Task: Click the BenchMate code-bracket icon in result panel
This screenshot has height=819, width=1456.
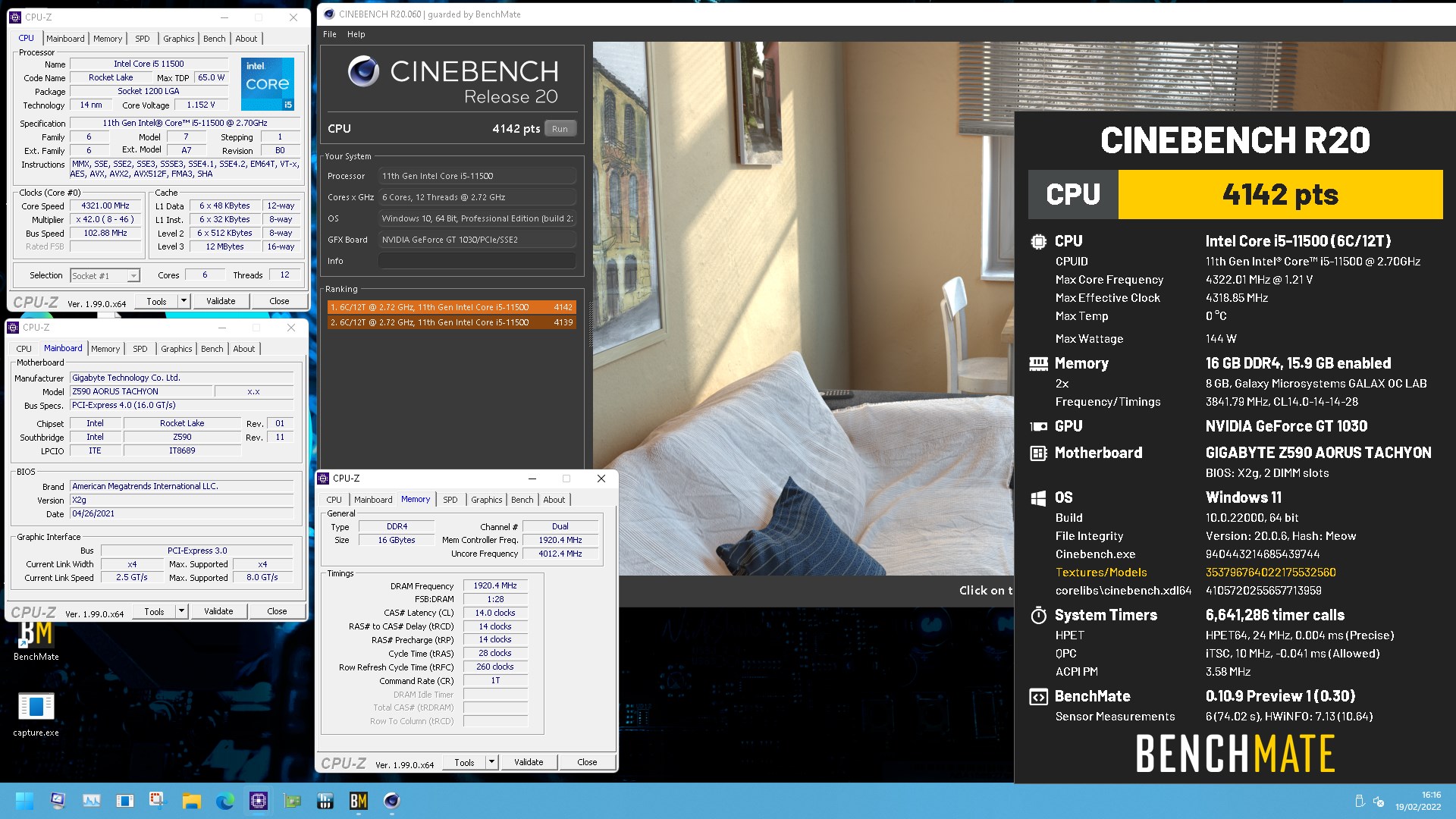Action: [1038, 696]
